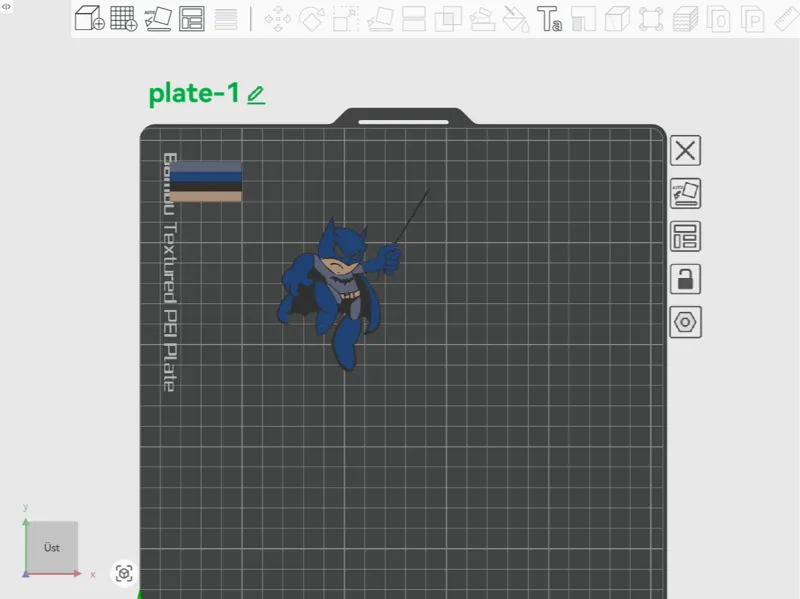Viewport: 800px width, 599px height.
Task: Click the perspective camera view icon
Action: click(124, 573)
